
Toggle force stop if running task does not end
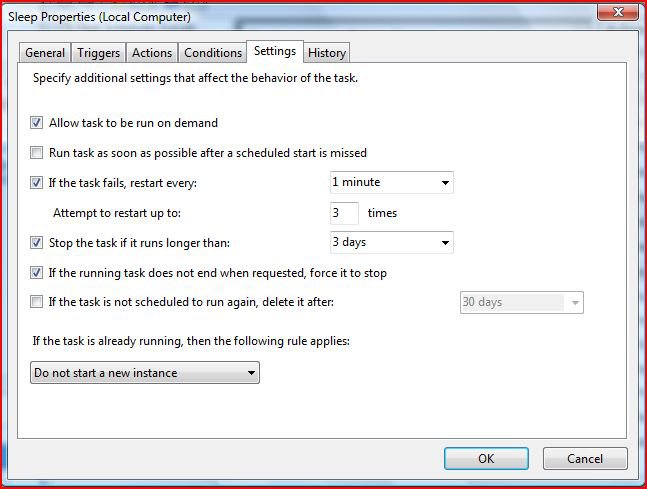[x=37, y=272]
